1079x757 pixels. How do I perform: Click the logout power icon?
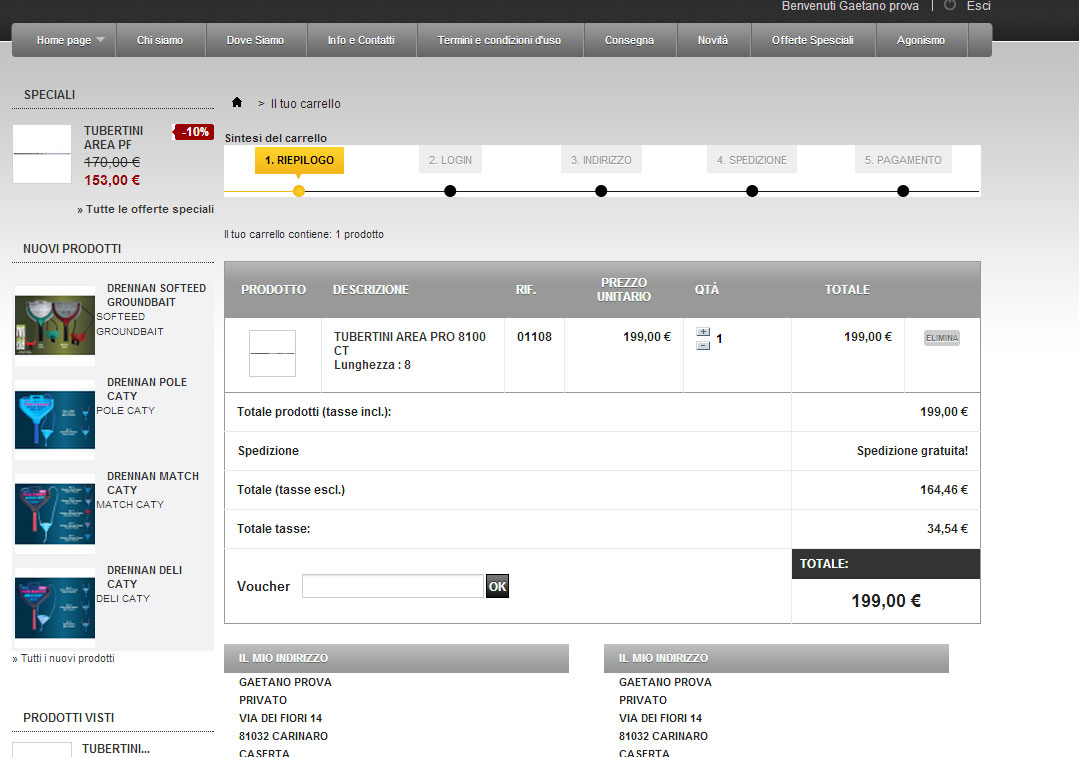950,6
